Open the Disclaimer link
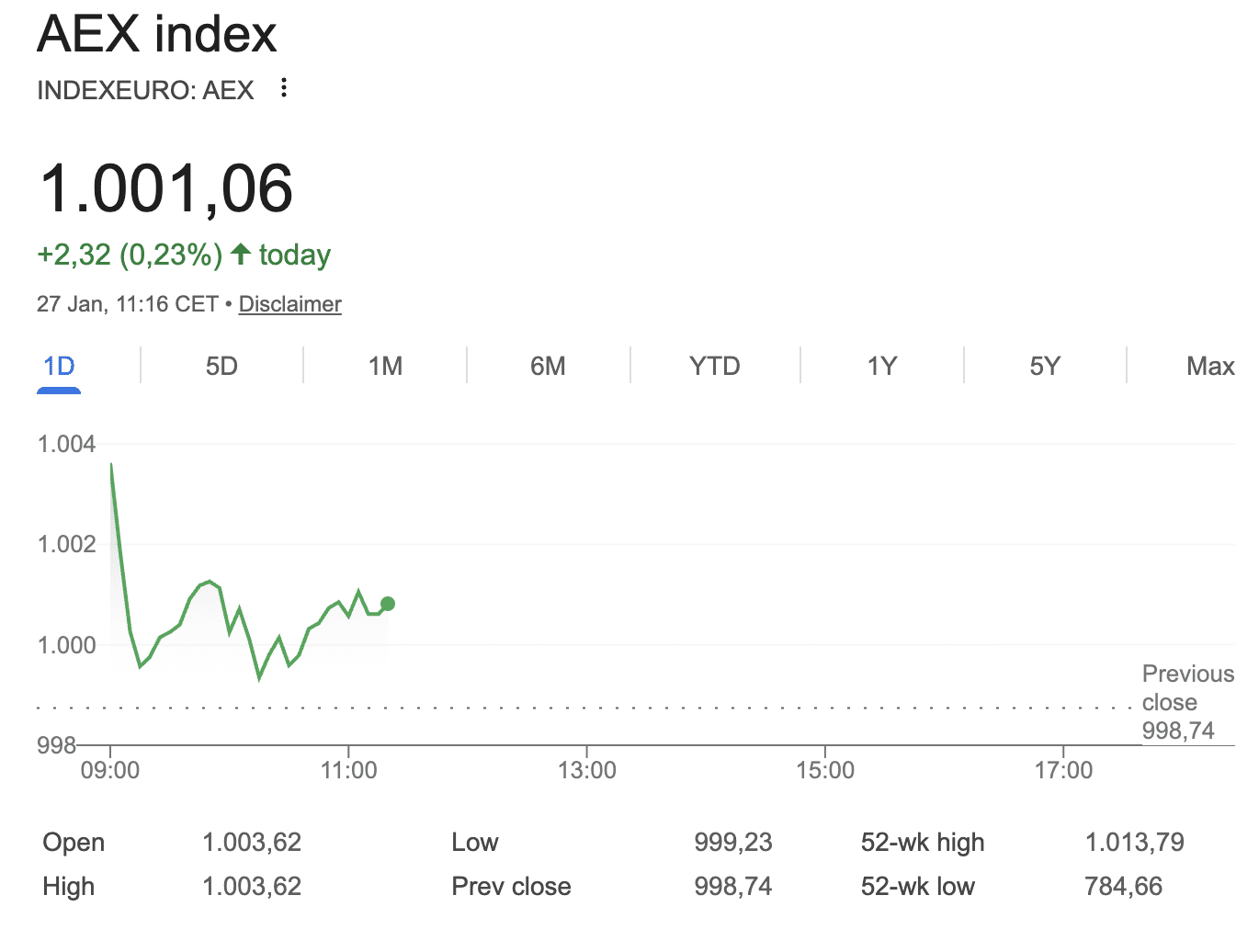1259x952 pixels. click(x=289, y=304)
